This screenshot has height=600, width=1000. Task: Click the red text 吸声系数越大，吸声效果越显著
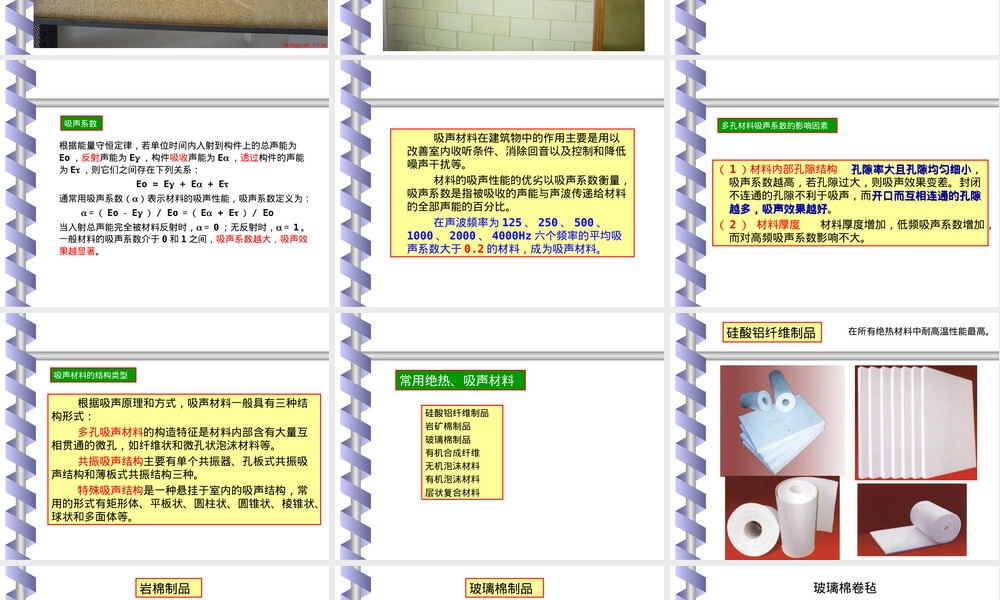click(183, 245)
